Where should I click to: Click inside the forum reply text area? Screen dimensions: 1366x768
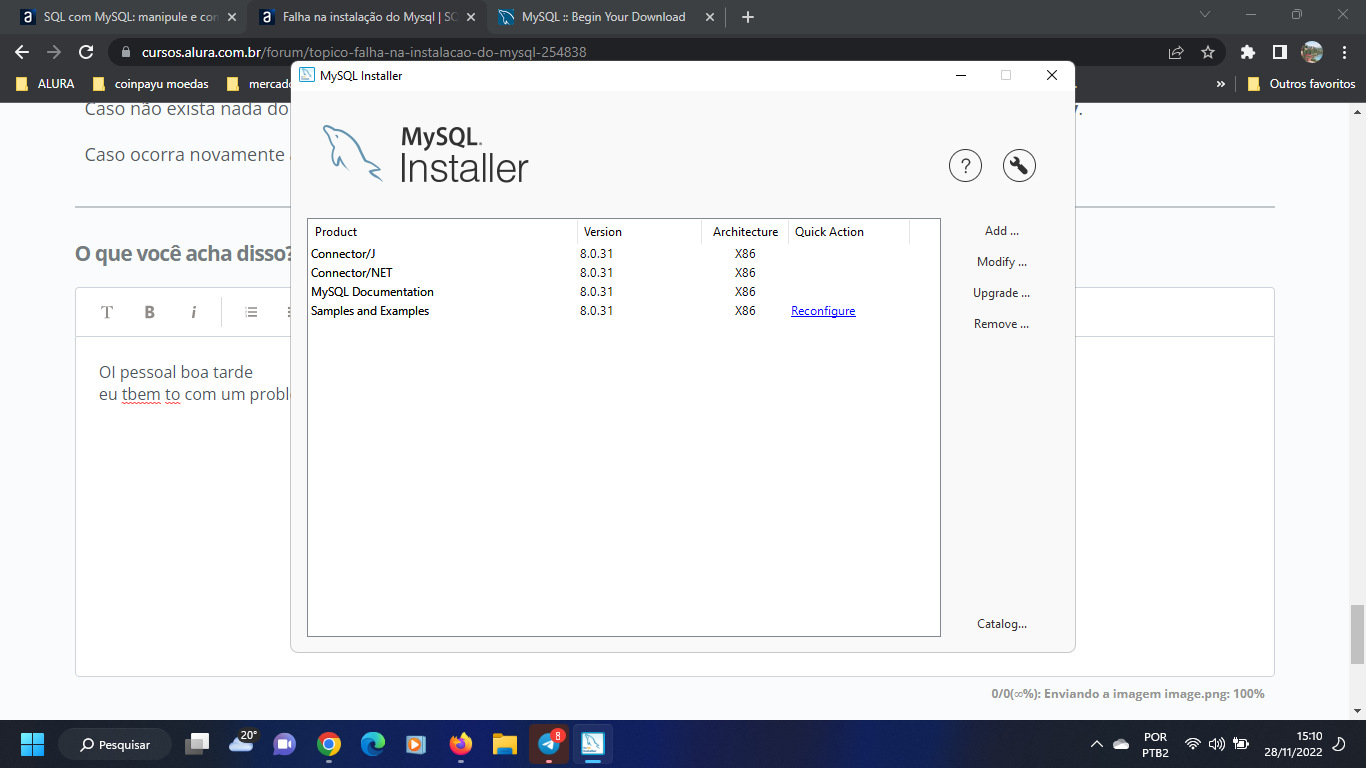click(675, 506)
